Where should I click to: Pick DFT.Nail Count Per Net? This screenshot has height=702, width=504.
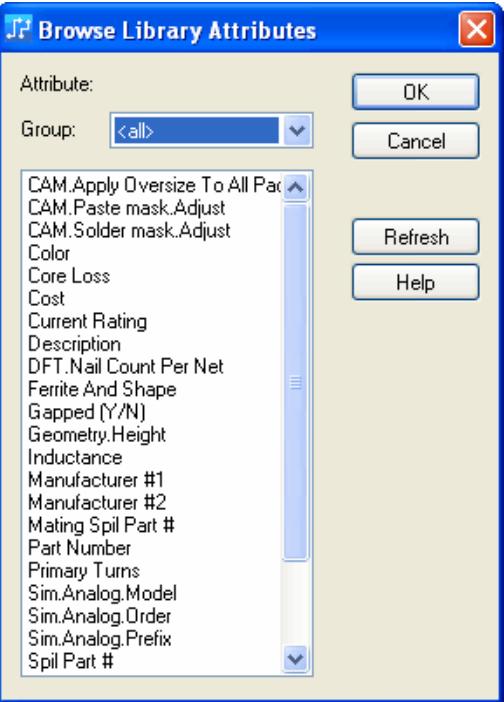(126, 367)
